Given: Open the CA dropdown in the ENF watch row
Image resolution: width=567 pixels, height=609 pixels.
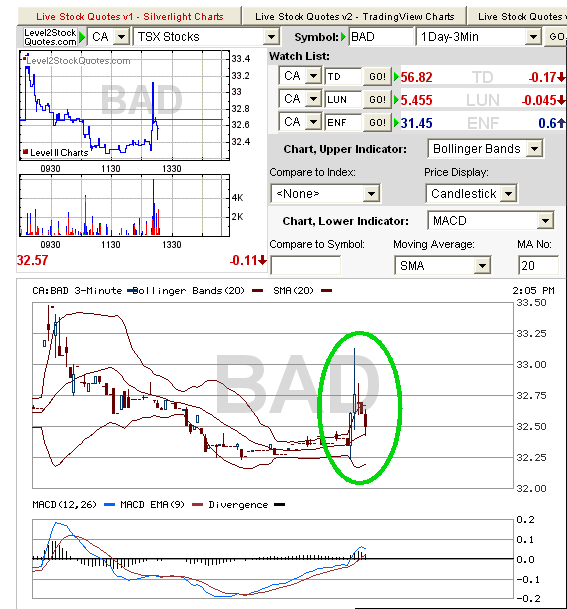Looking at the screenshot, I should click(x=300, y=122).
